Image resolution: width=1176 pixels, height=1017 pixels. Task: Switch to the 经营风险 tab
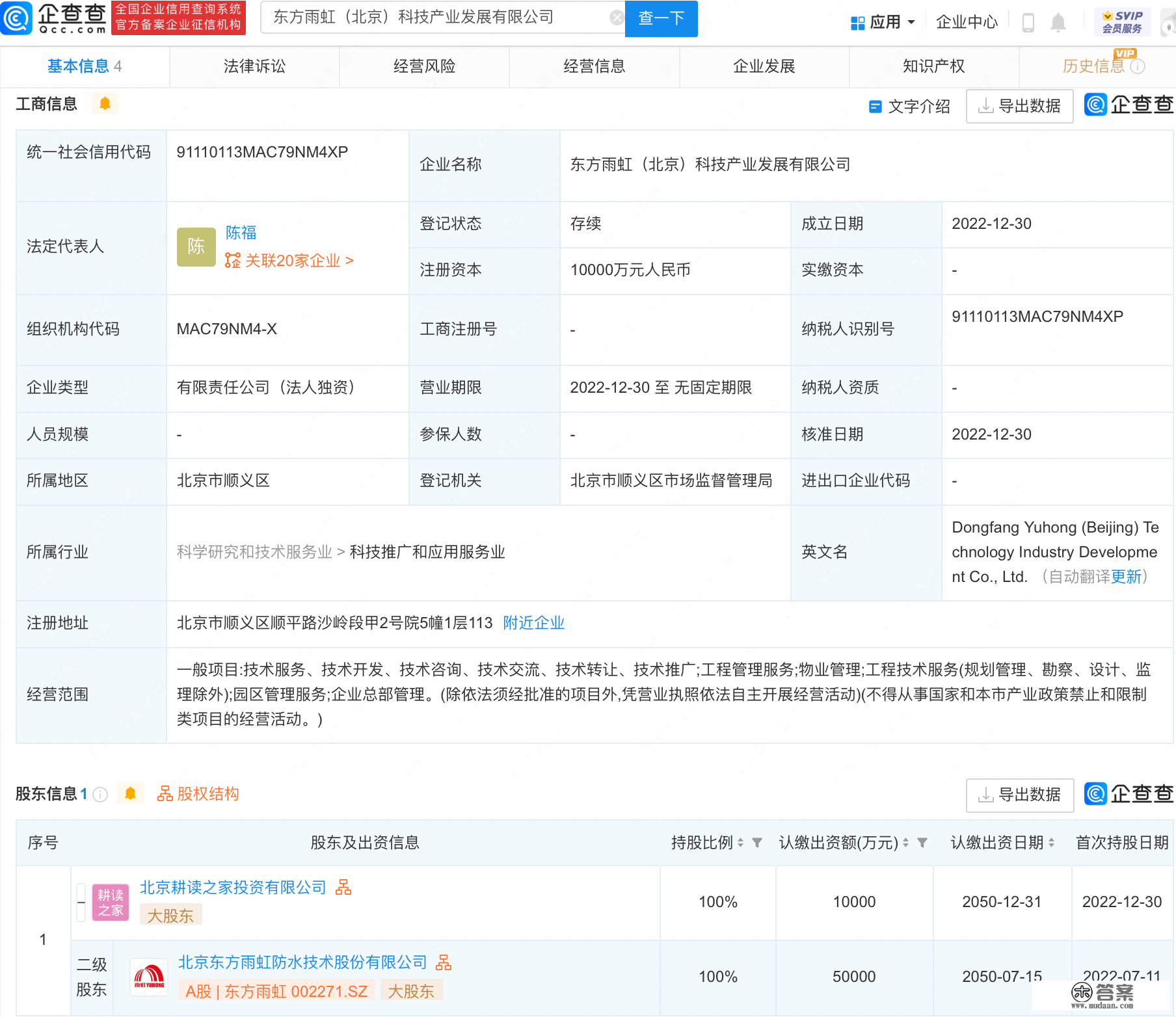coord(424,66)
